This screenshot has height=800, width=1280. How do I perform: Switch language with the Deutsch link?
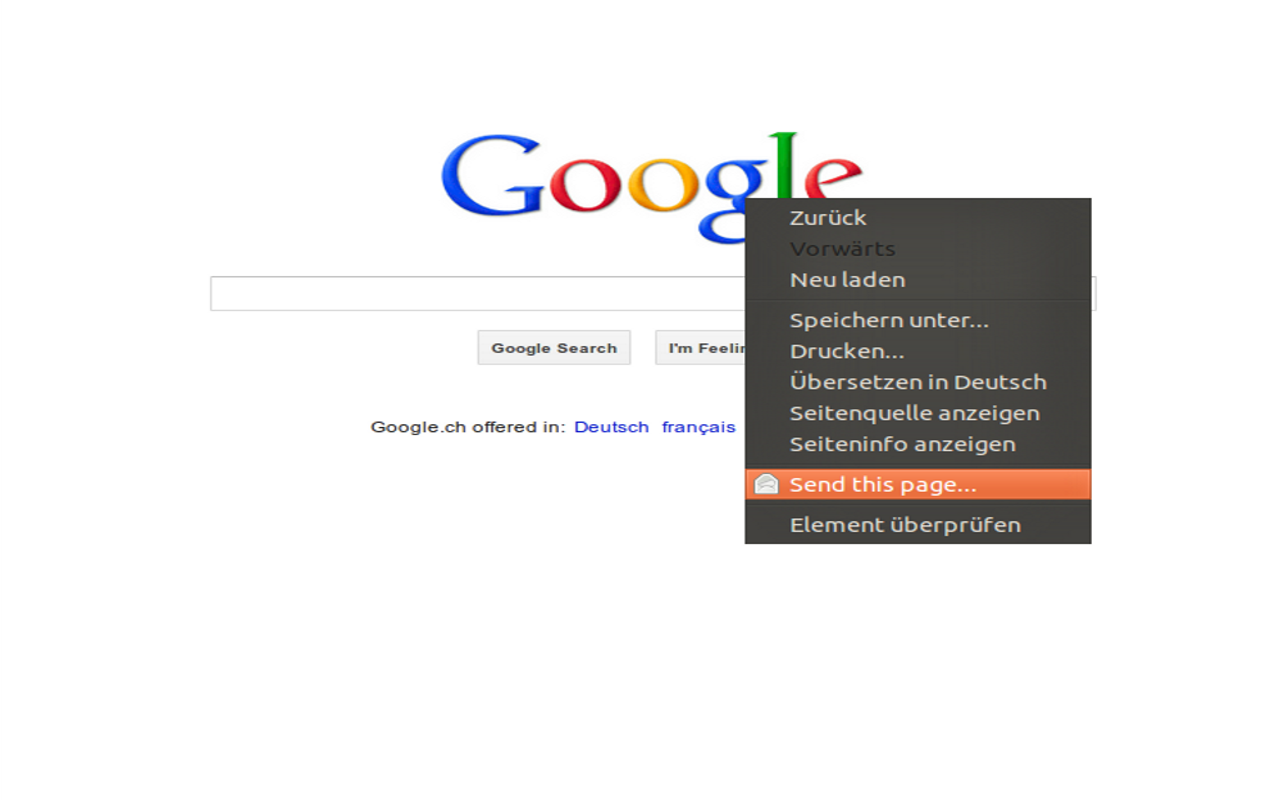[611, 427]
